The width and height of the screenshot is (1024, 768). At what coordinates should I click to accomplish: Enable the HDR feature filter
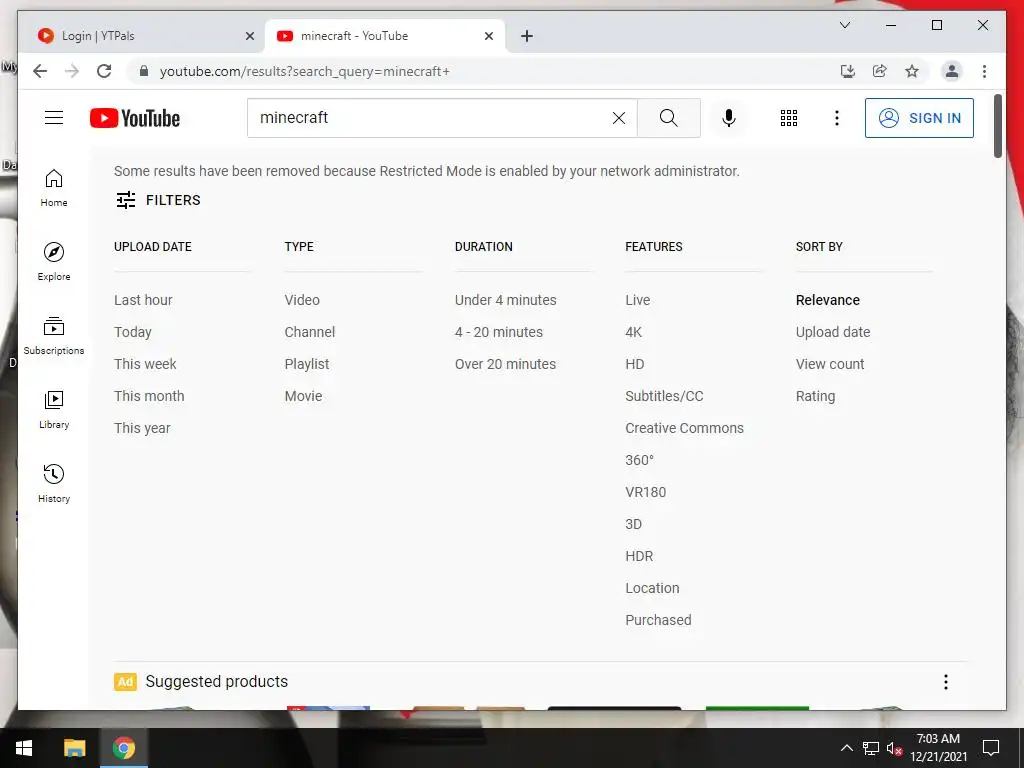click(x=639, y=556)
